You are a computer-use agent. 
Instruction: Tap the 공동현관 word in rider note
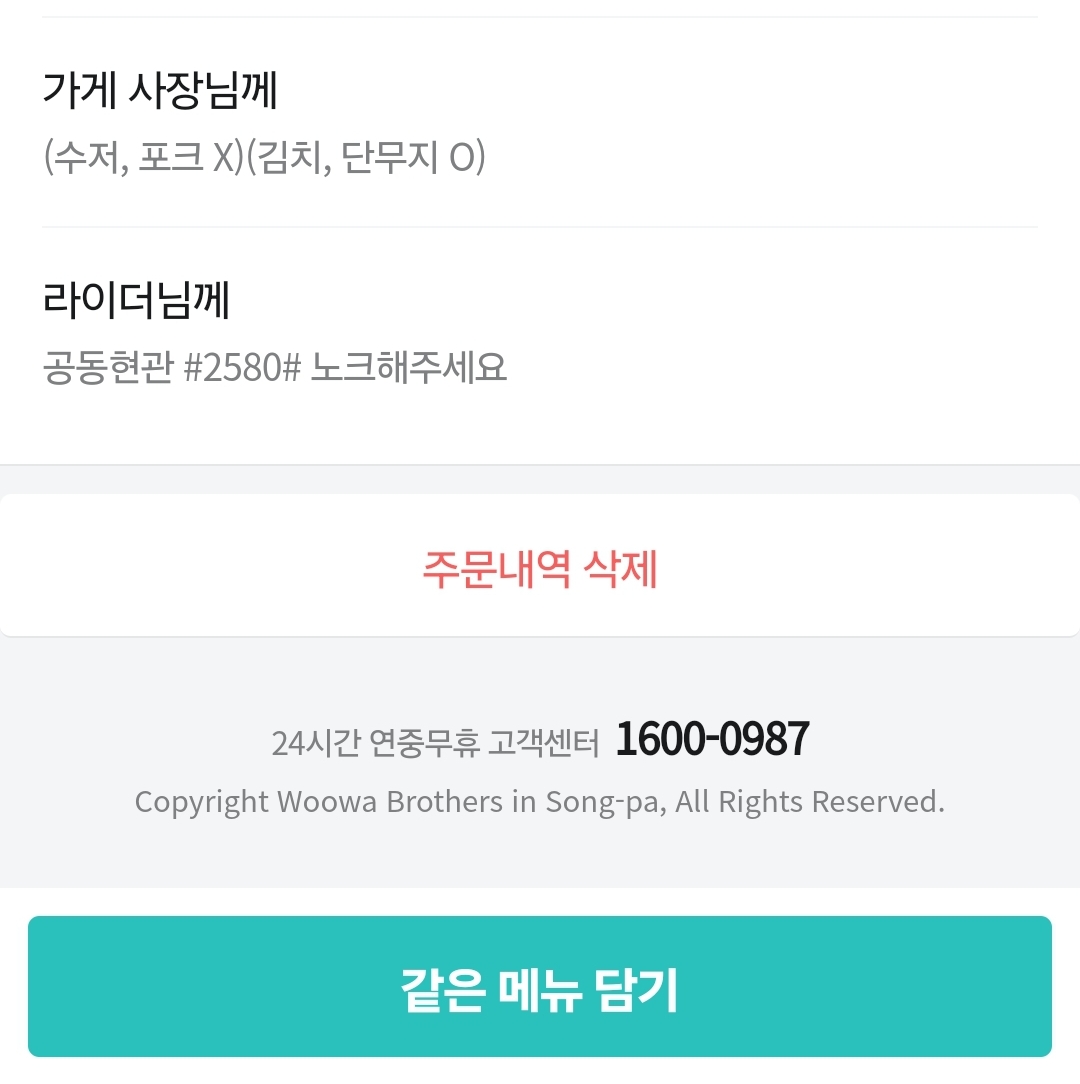(108, 368)
